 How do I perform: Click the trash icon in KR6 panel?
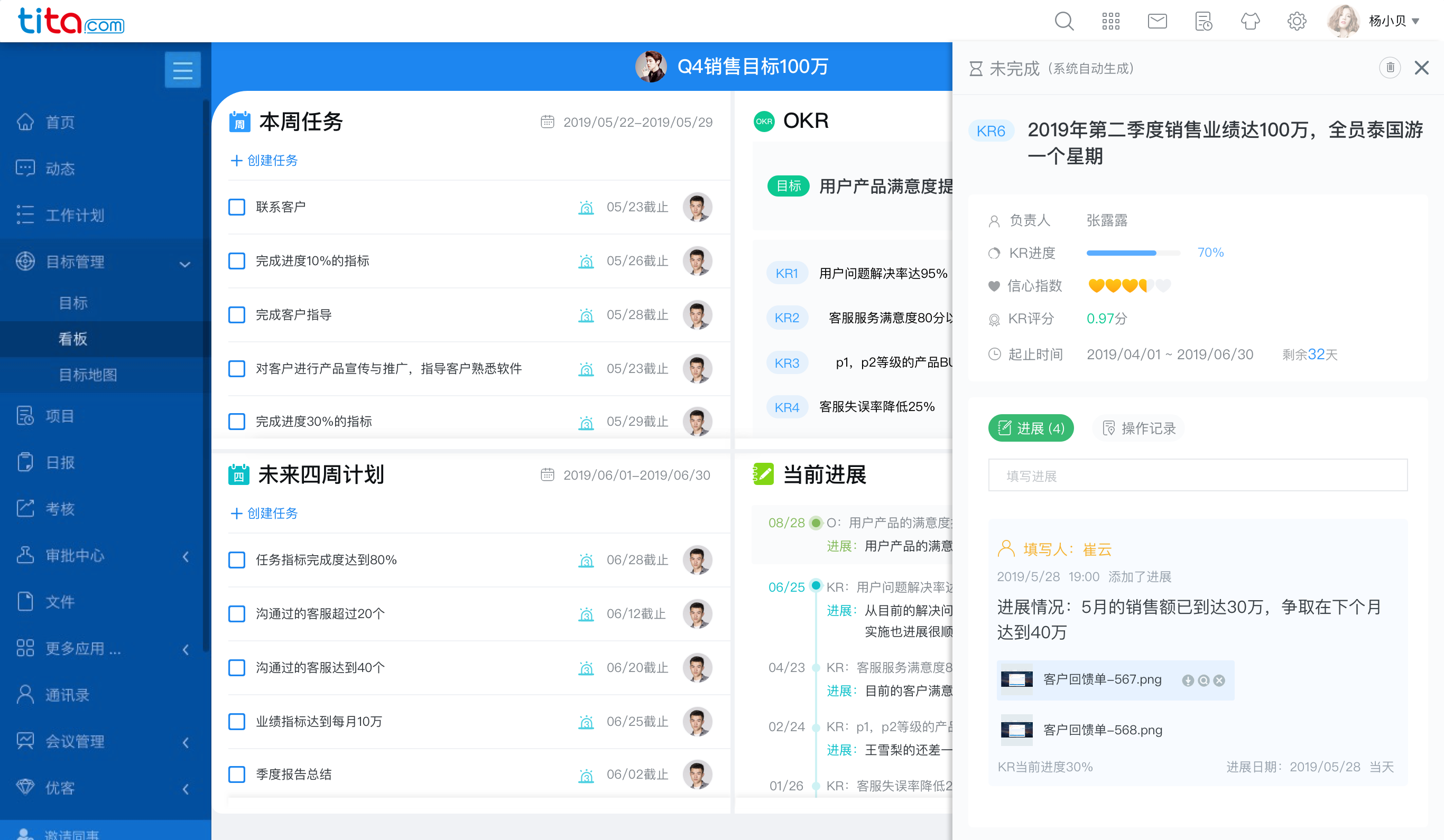click(x=1390, y=68)
